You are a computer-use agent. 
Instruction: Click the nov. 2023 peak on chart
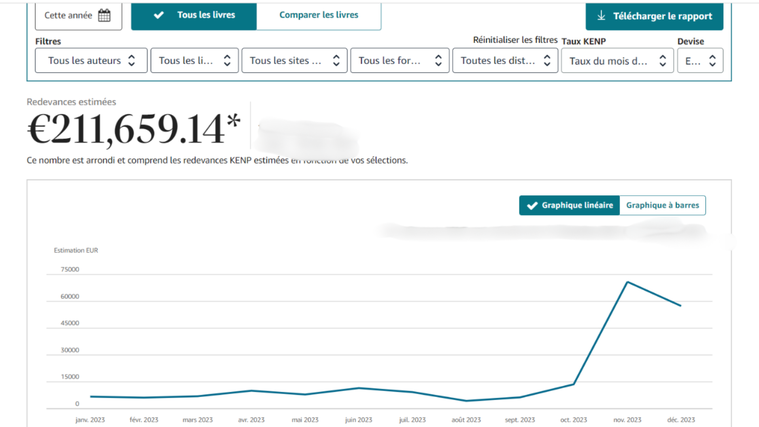627,282
